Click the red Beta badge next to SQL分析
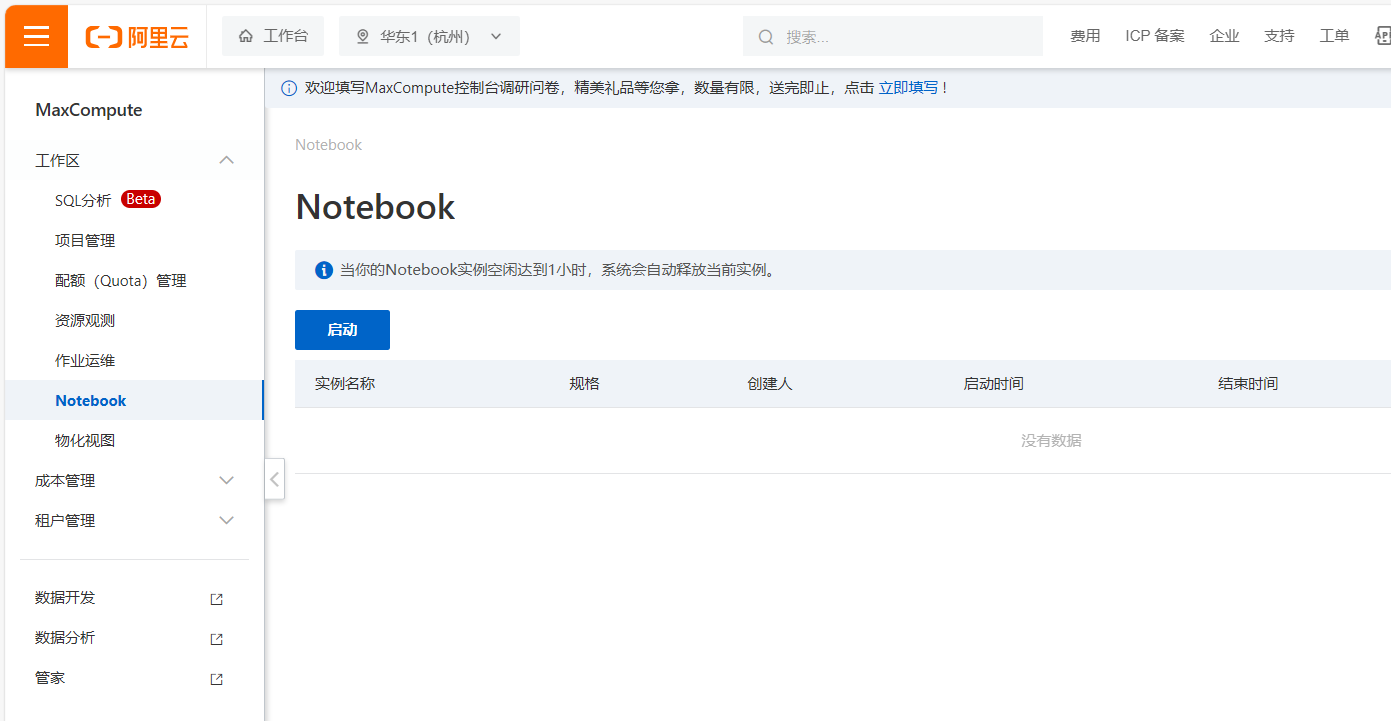 pyautogui.click(x=141, y=199)
